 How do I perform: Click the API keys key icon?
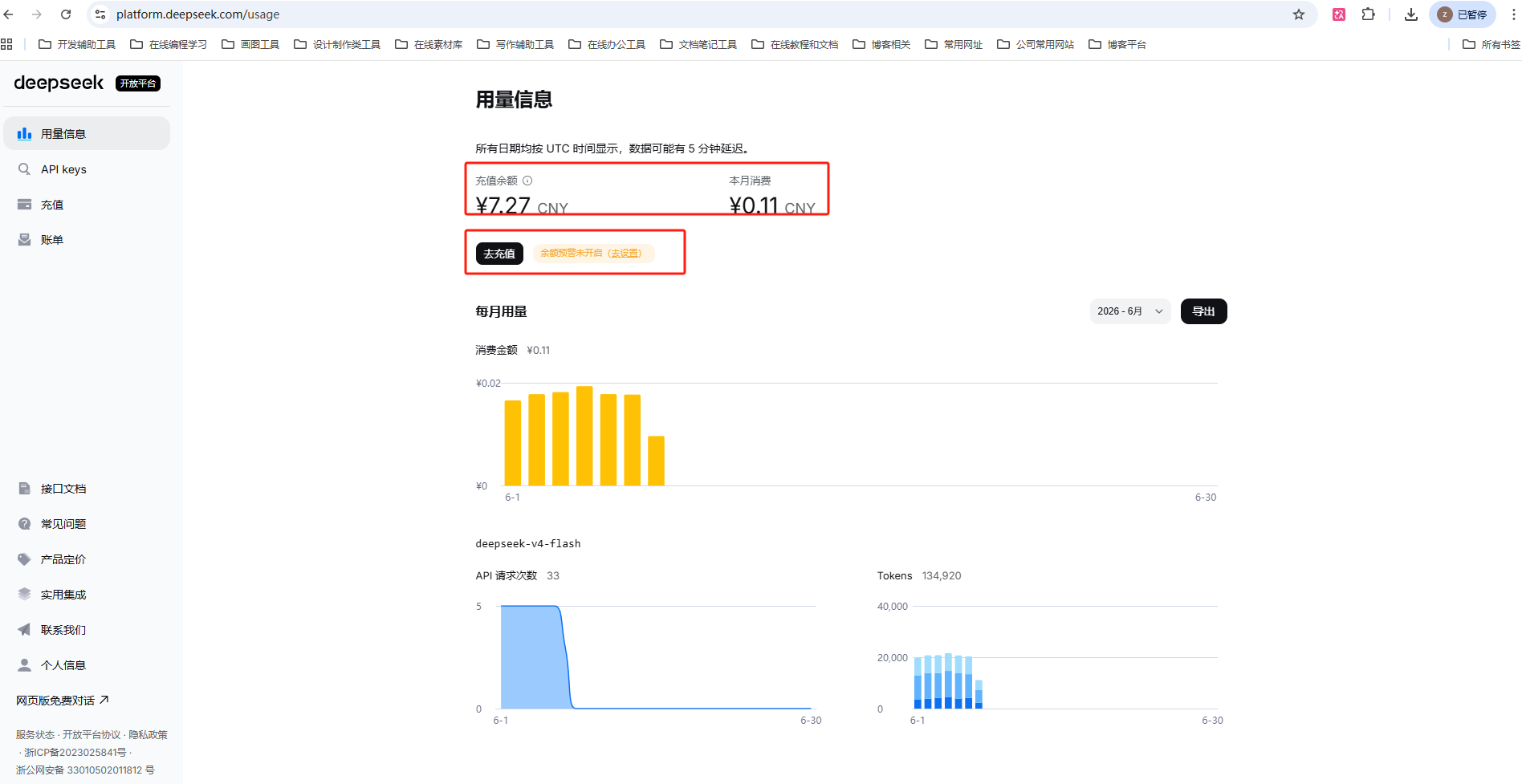[x=25, y=169]
